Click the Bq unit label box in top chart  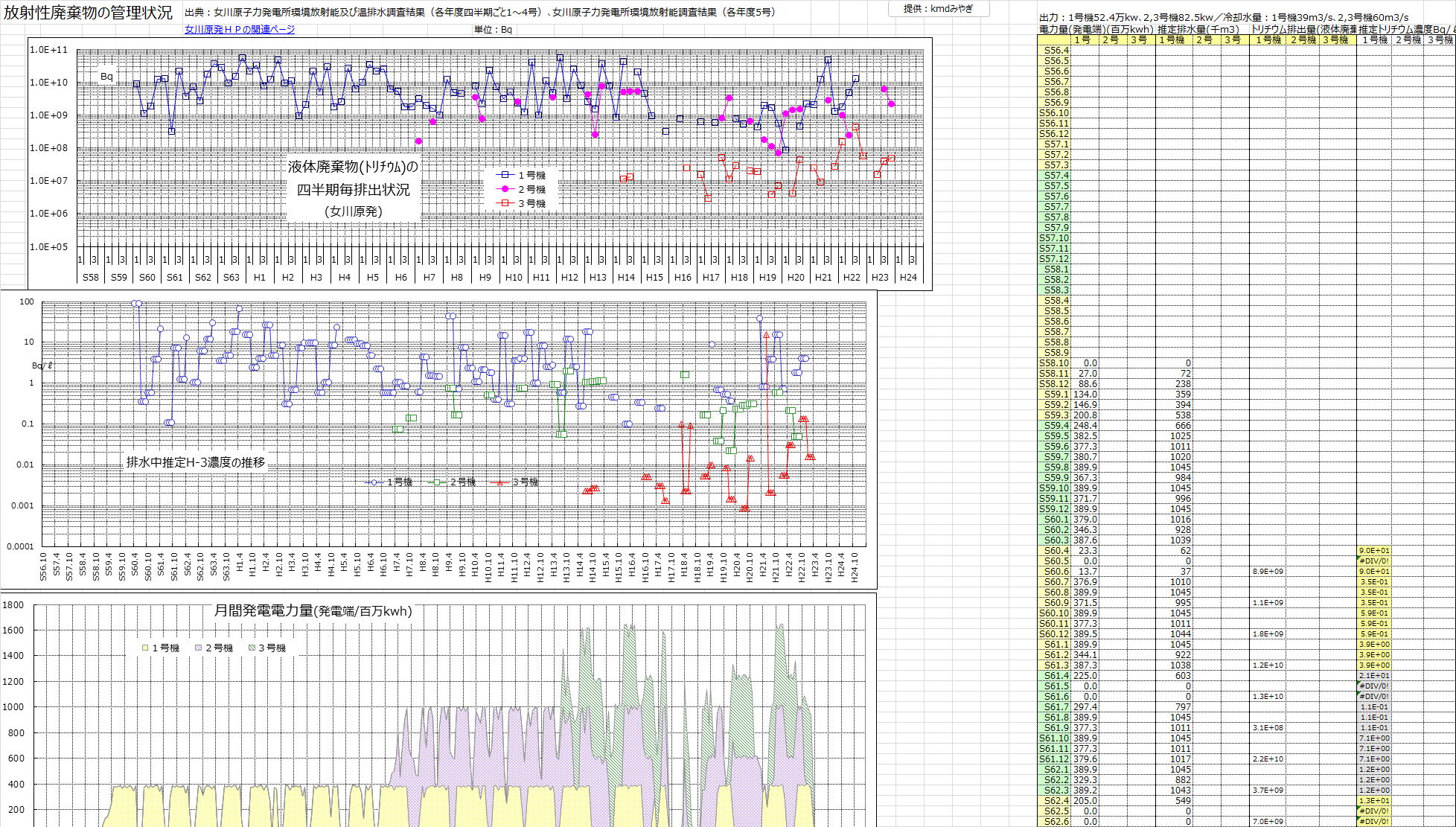click(106, 76)
